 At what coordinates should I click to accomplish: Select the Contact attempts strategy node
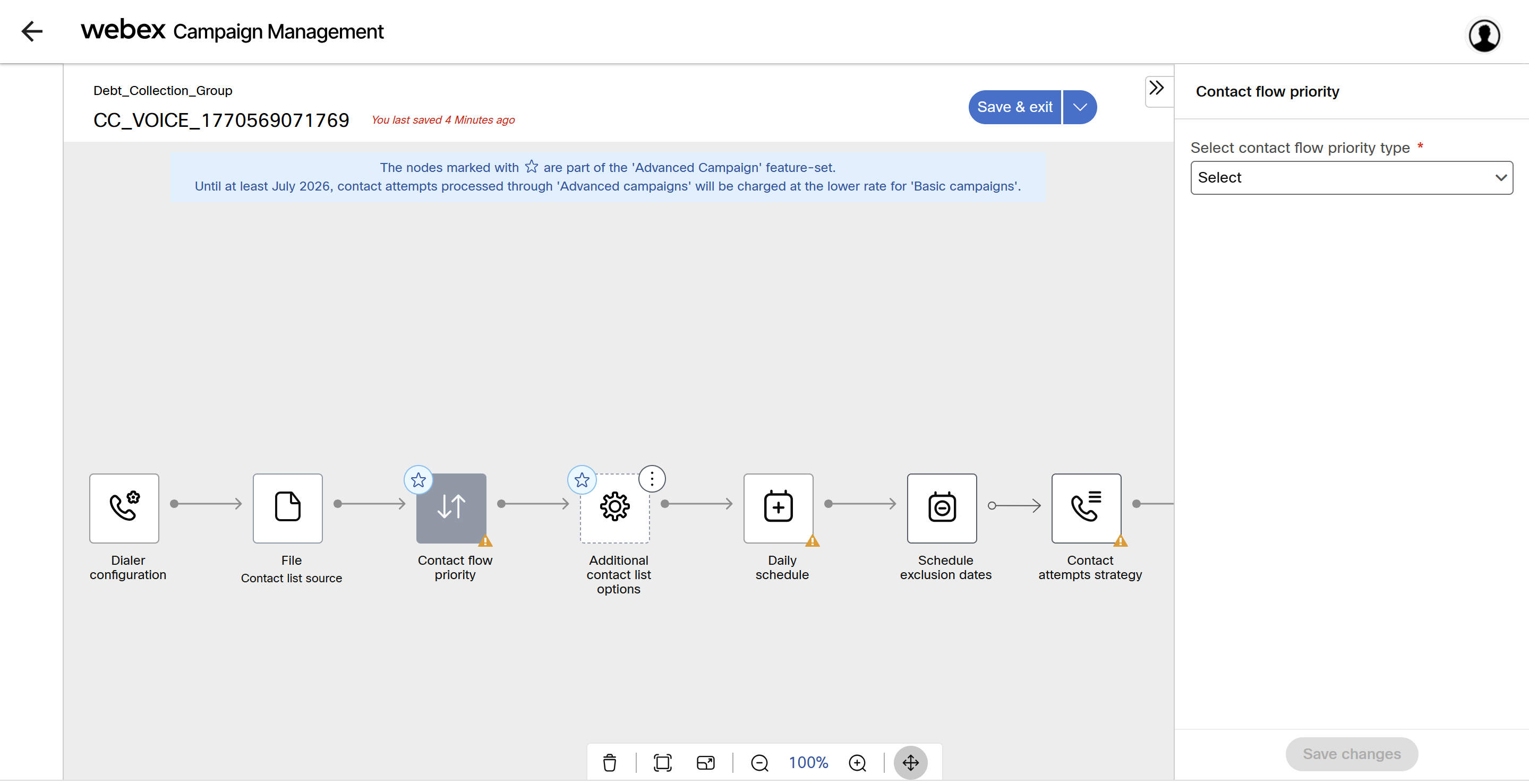coord(1086,507)
